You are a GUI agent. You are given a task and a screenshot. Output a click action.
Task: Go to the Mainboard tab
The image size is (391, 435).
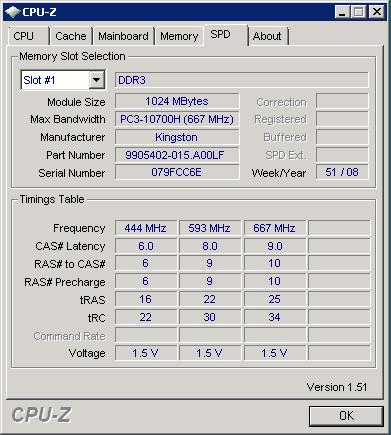click(x=123, y=36)
